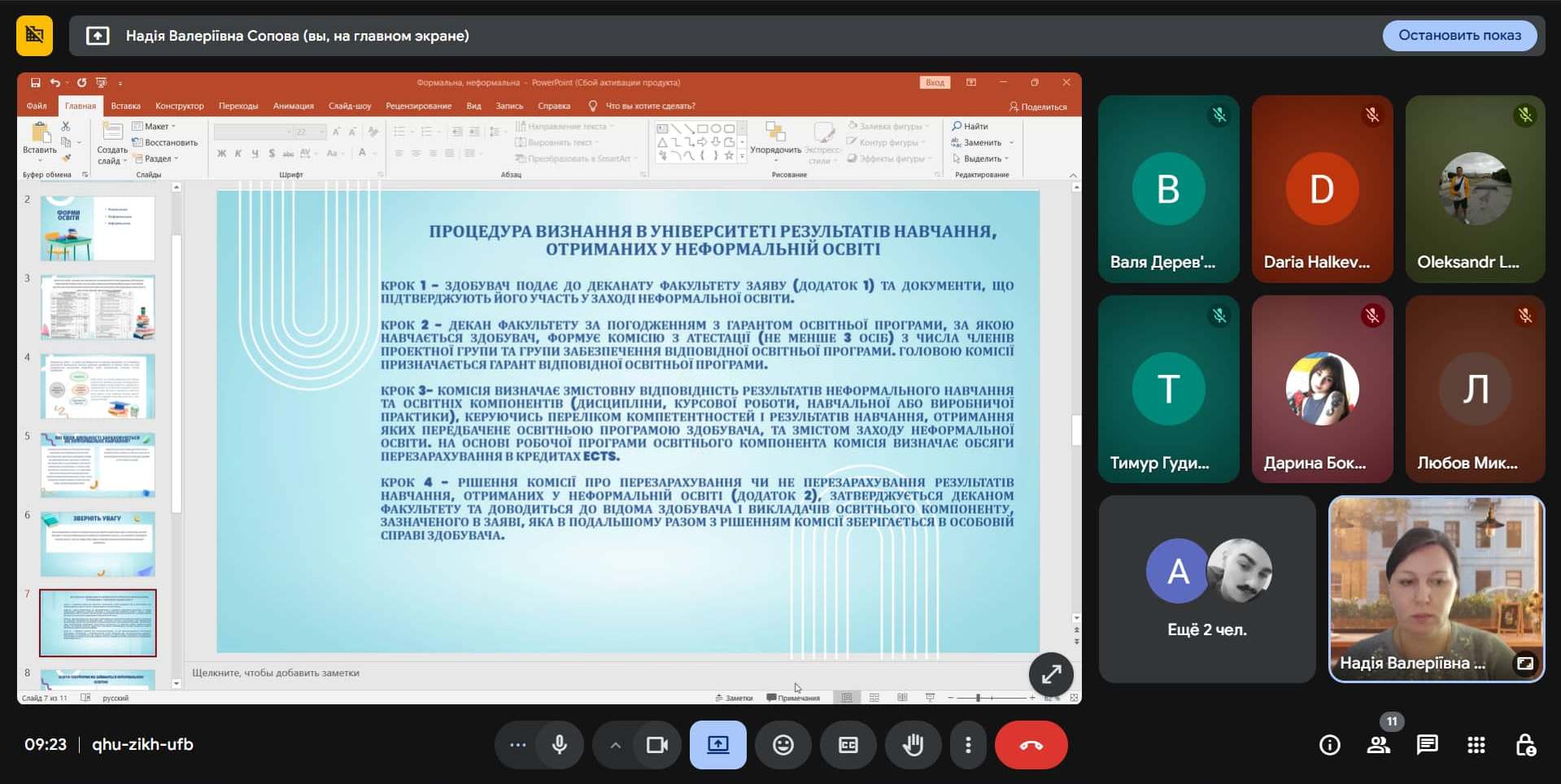
Task: Select slide 6 thumbnail Зверніть увагу
Action: [98, 543]
